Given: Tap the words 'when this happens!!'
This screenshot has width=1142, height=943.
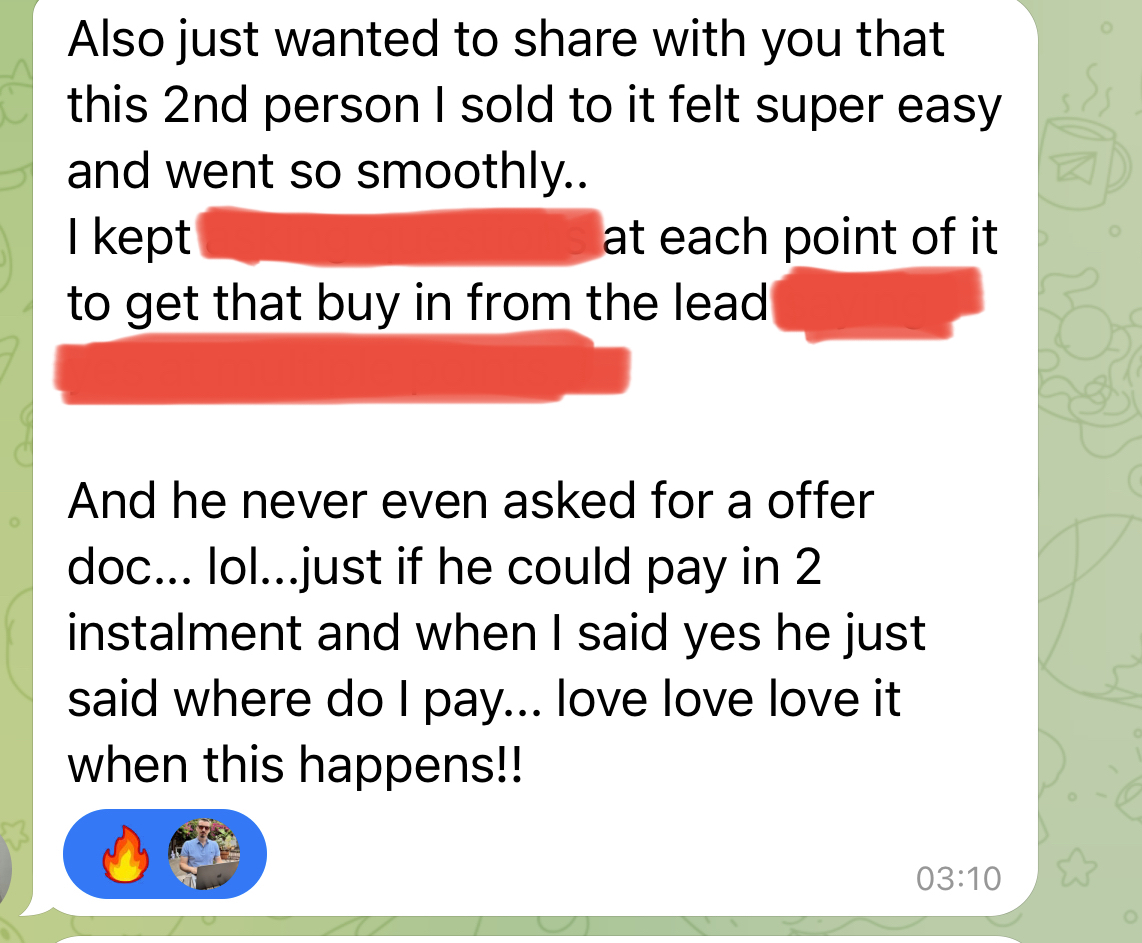Looking at the screenshot, I should [x=295, y=766].
